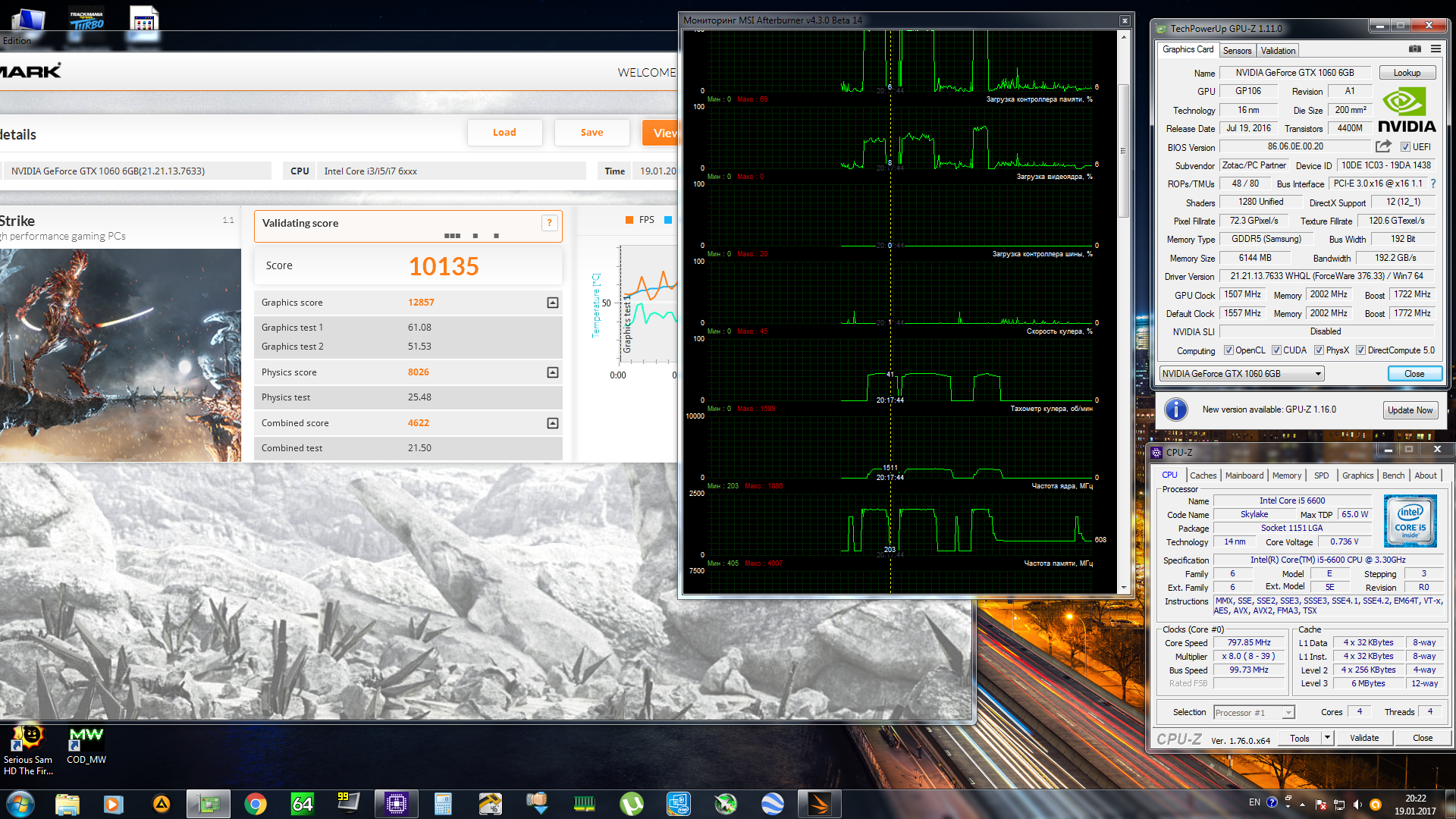Image resolution: width=1456 pixels, height=819 pixels.
Task: Expand the Graphics score details
Action: 553,303
